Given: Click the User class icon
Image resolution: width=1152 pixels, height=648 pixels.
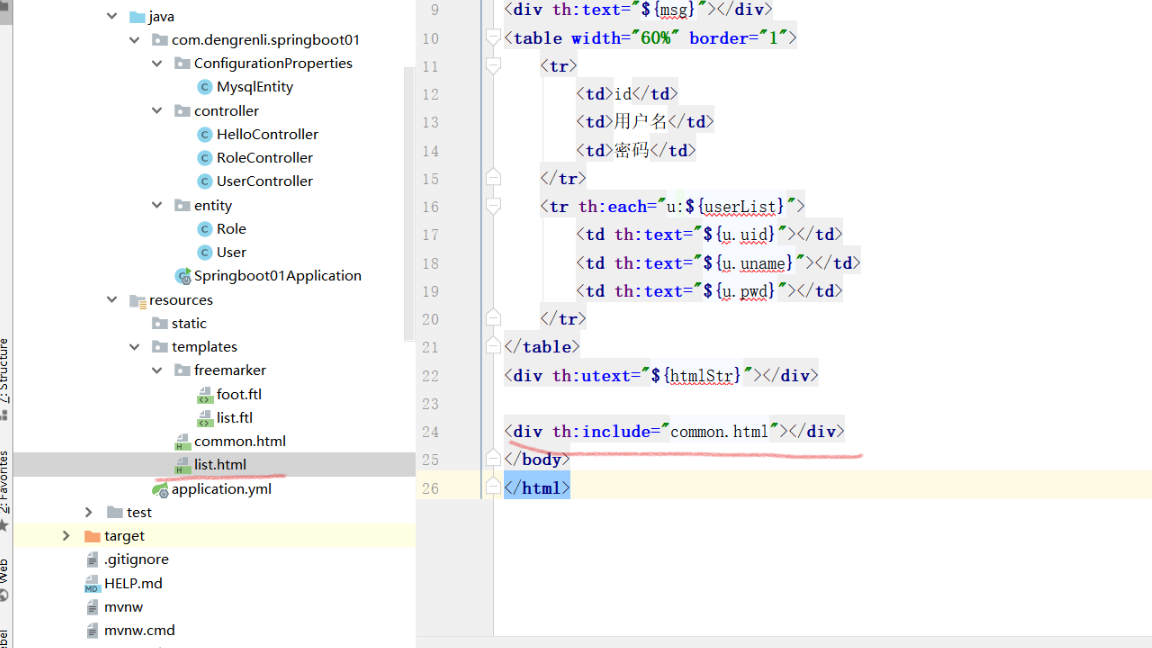Looking at the screenshot, I should click(x=205, y=253).
